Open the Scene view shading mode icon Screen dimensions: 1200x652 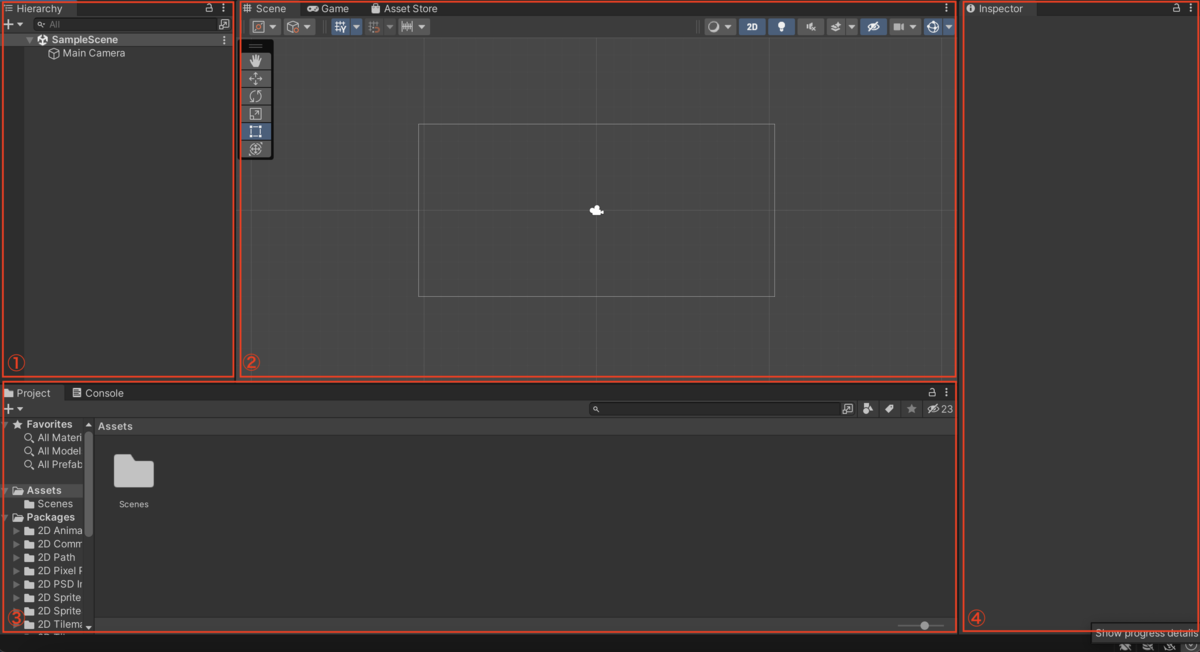point(712,26)
